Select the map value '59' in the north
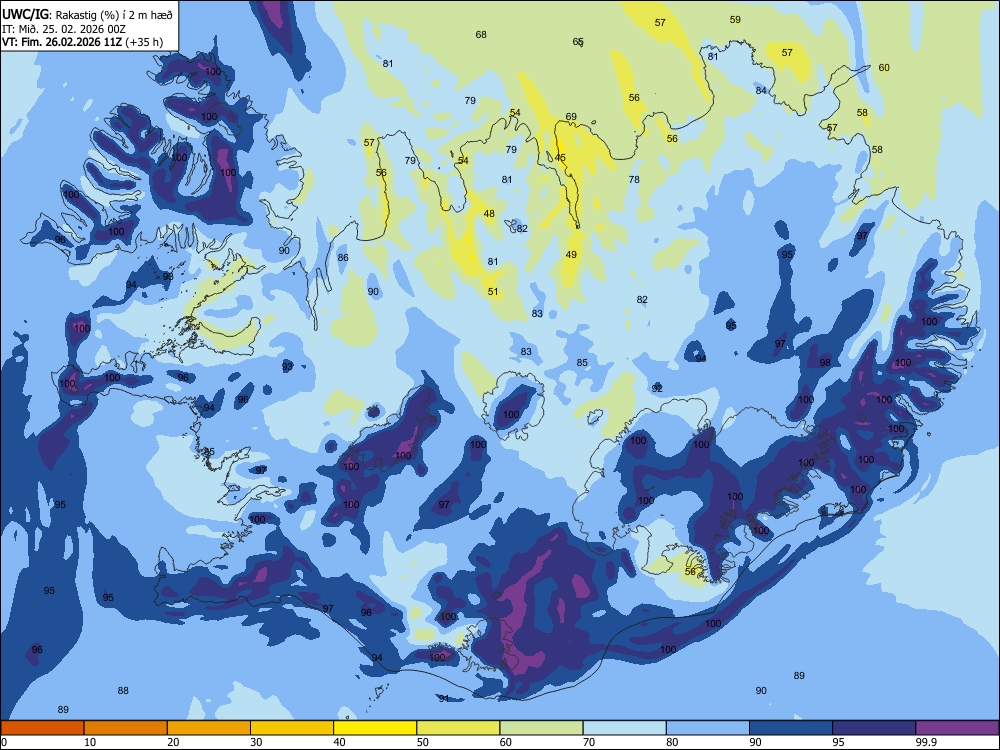This screenshot has width=1000, height=750. point(735,20)
